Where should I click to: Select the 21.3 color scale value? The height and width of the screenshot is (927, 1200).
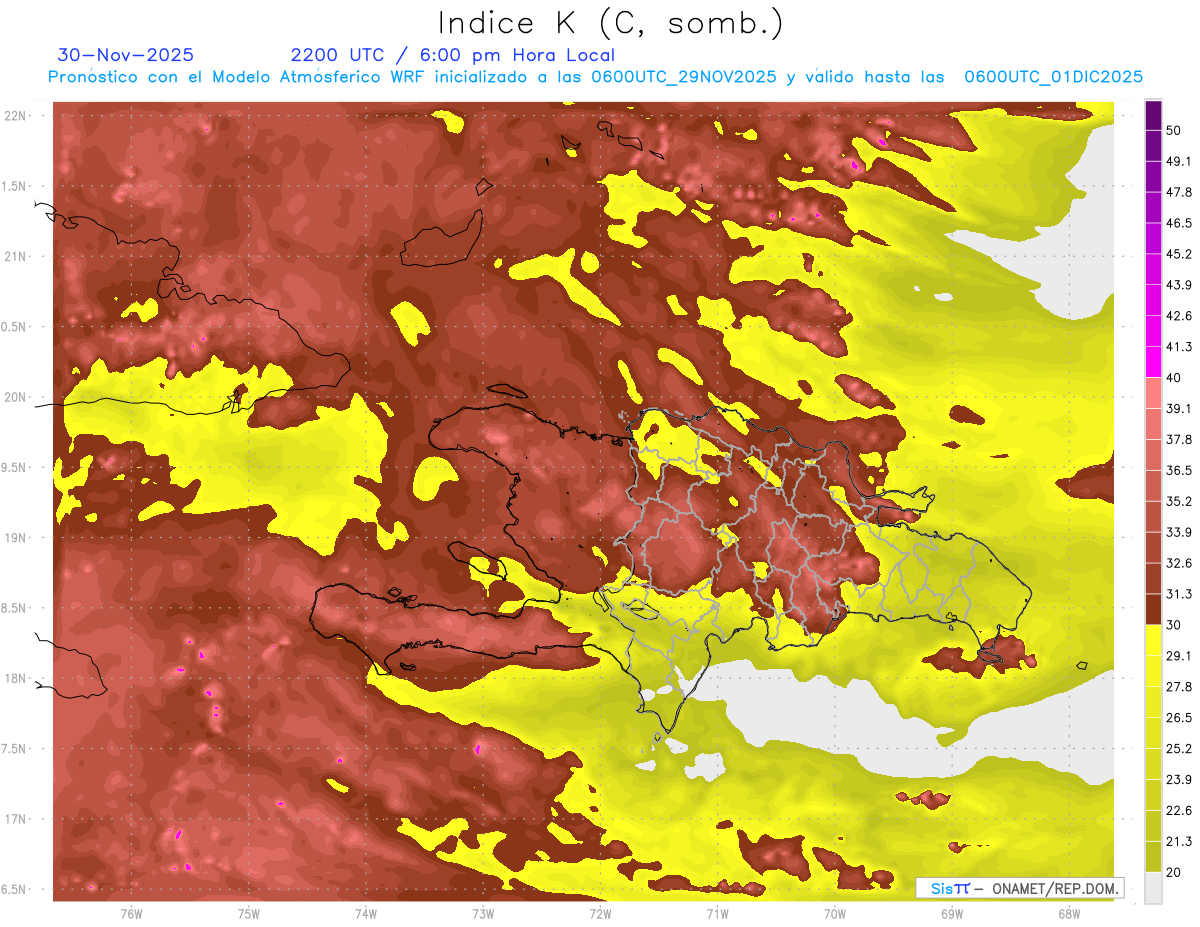1179,841
